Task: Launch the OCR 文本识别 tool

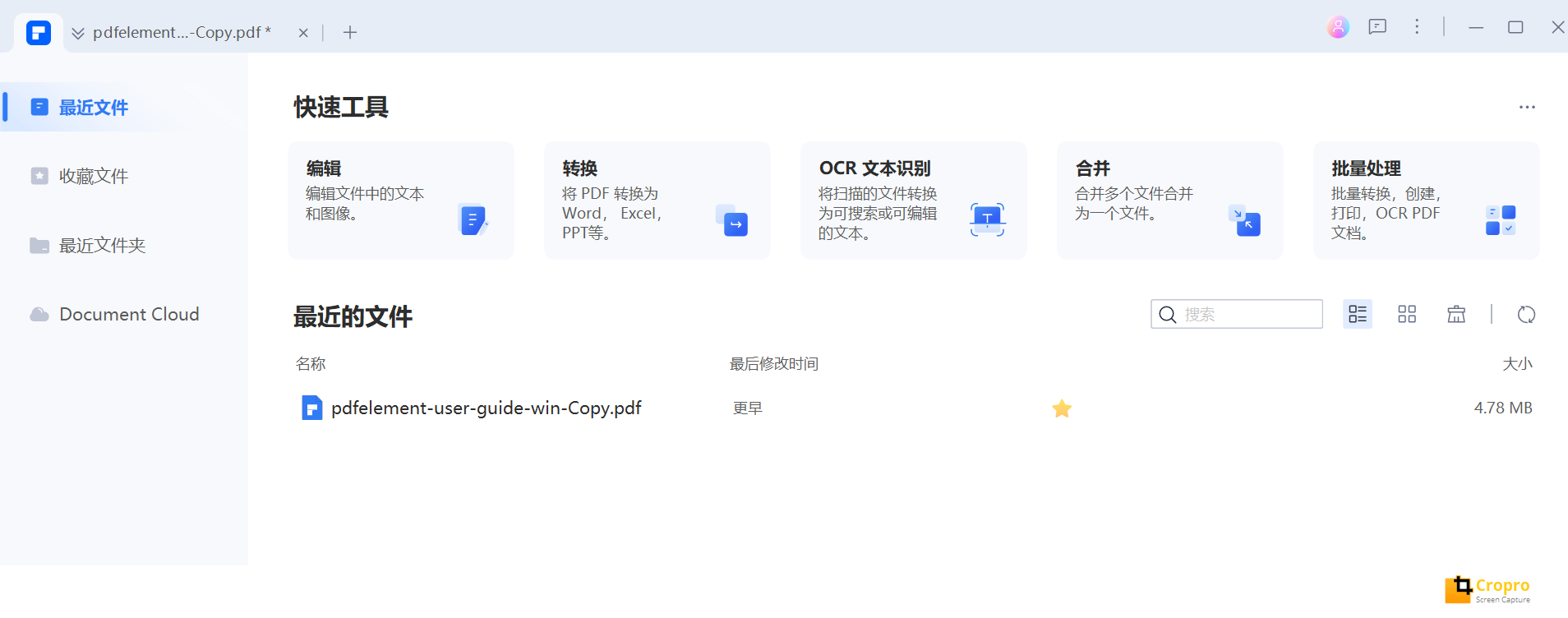Action: coord(914,201)
